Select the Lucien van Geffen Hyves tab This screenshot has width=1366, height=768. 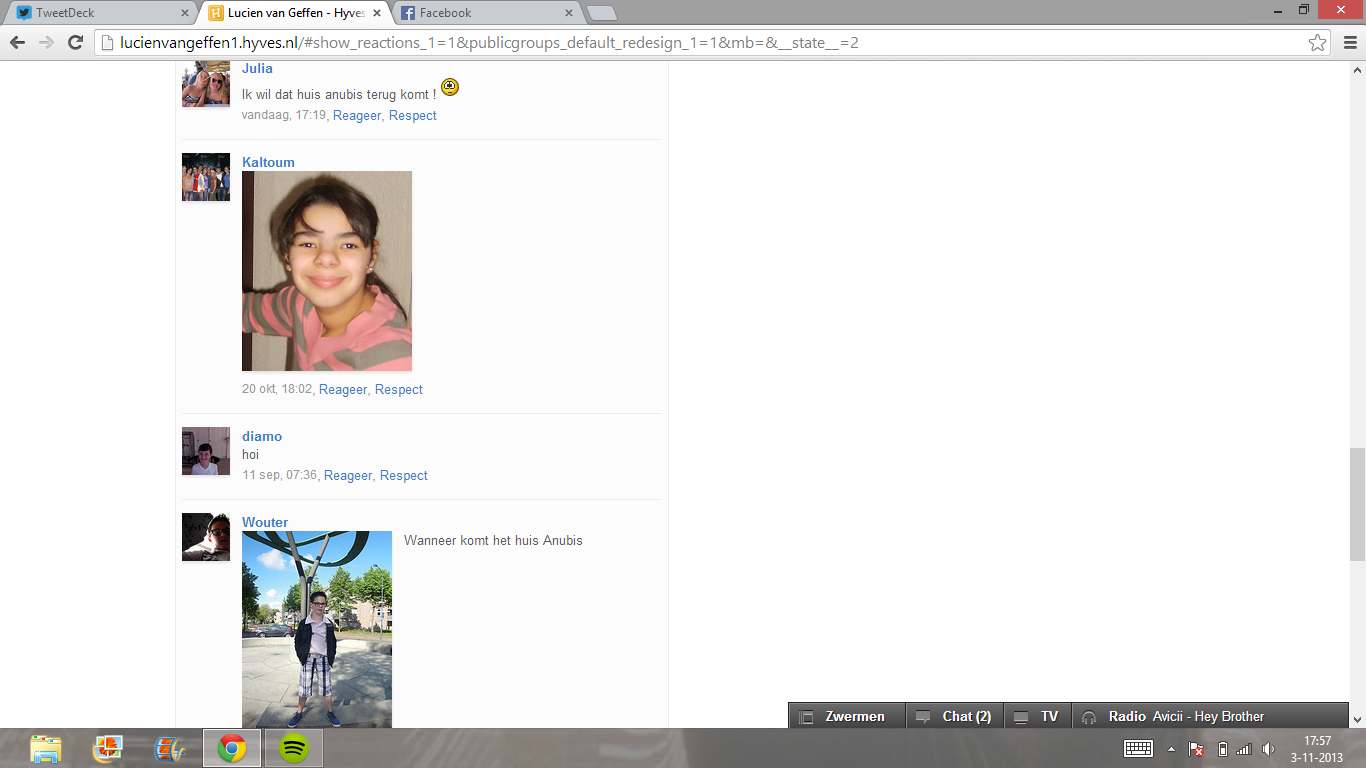pos(295,13)
